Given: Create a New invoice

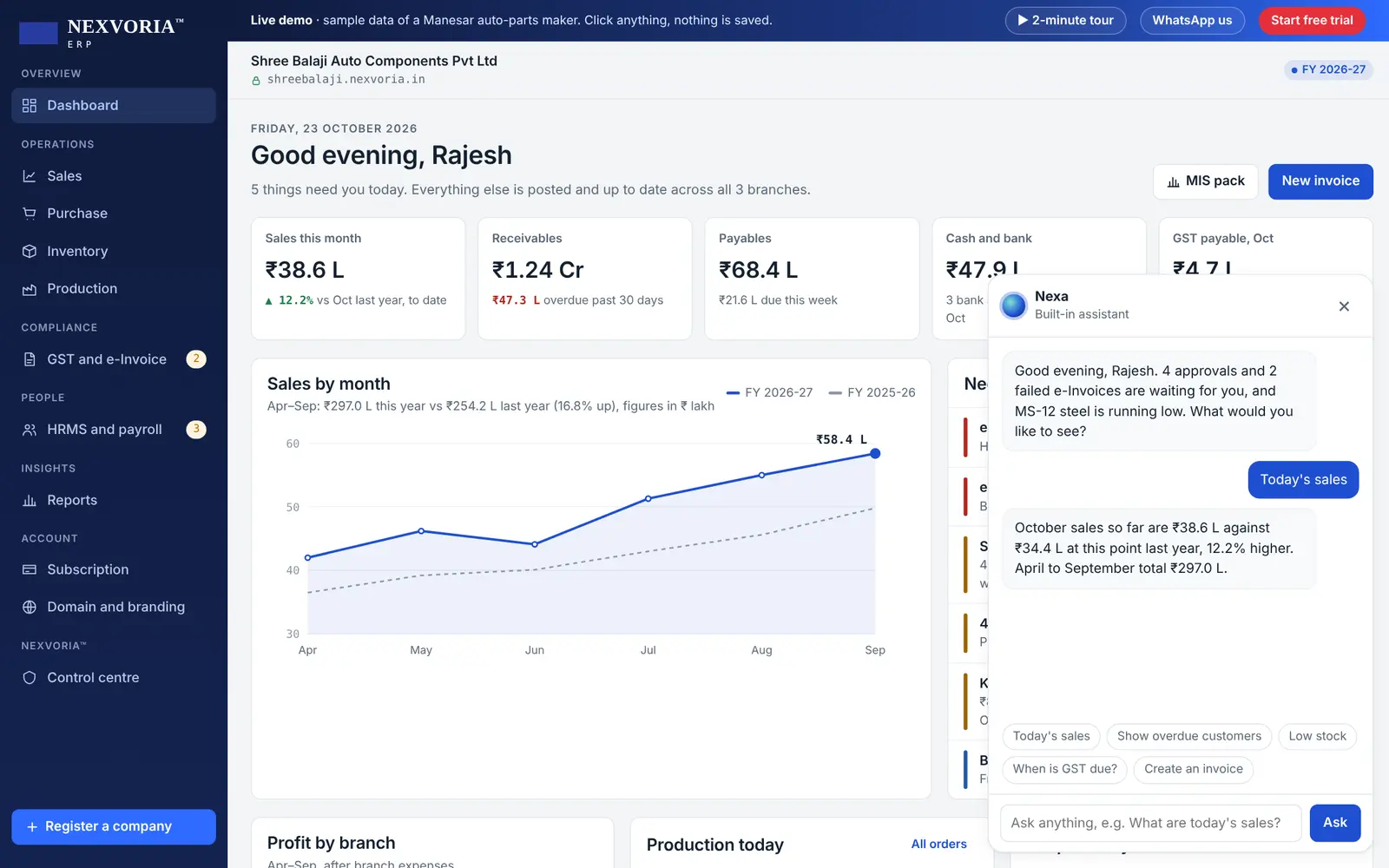Looking at the screenshot, I should (1320, 181).
